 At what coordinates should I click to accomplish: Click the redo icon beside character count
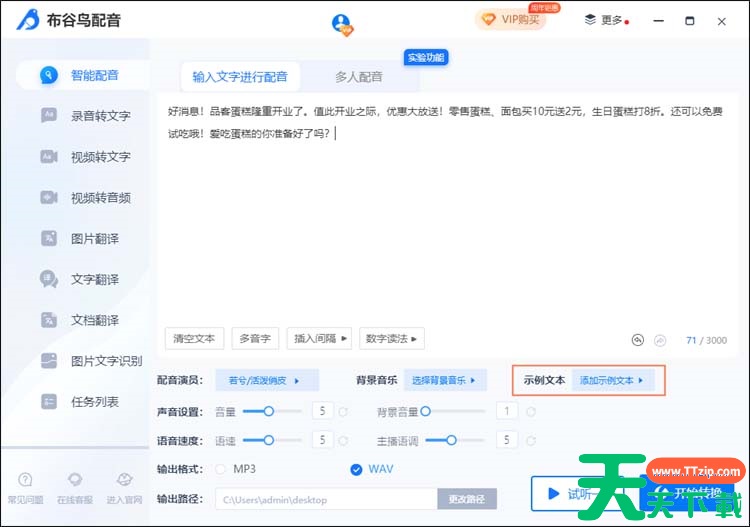(660, 340)
